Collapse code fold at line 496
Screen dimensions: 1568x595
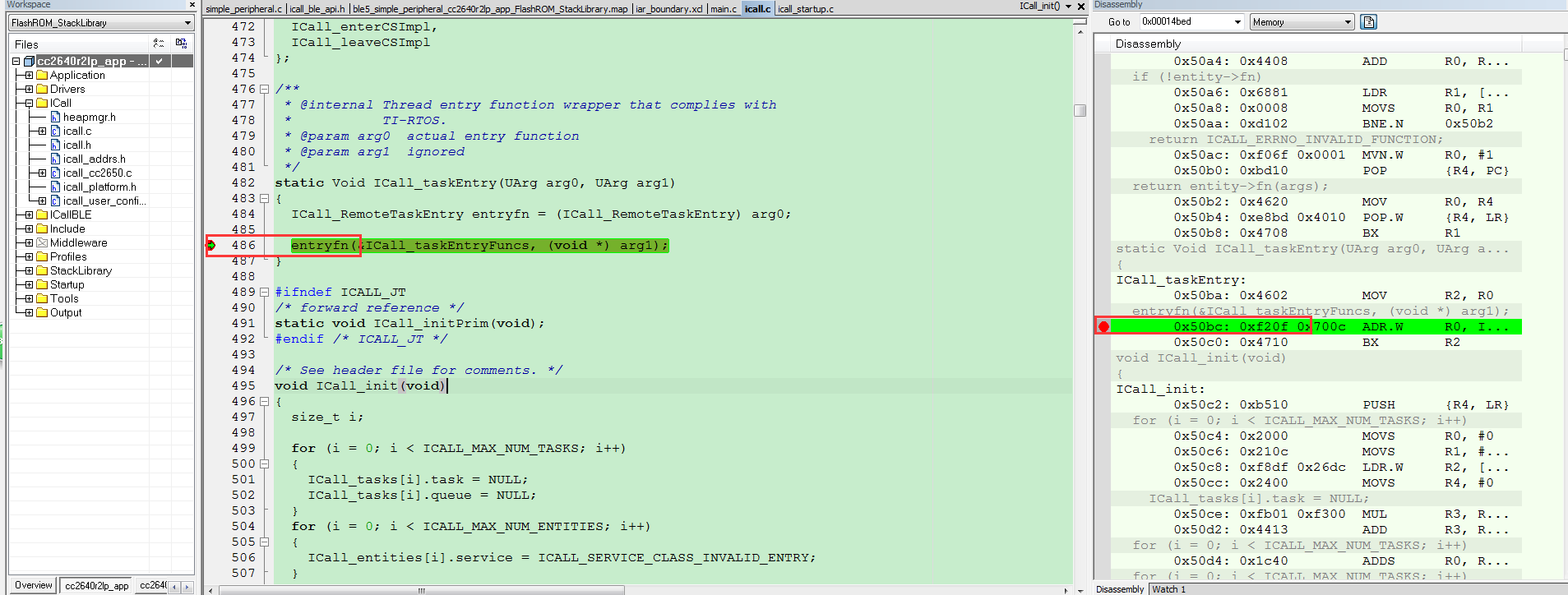(x=264, y=402)
